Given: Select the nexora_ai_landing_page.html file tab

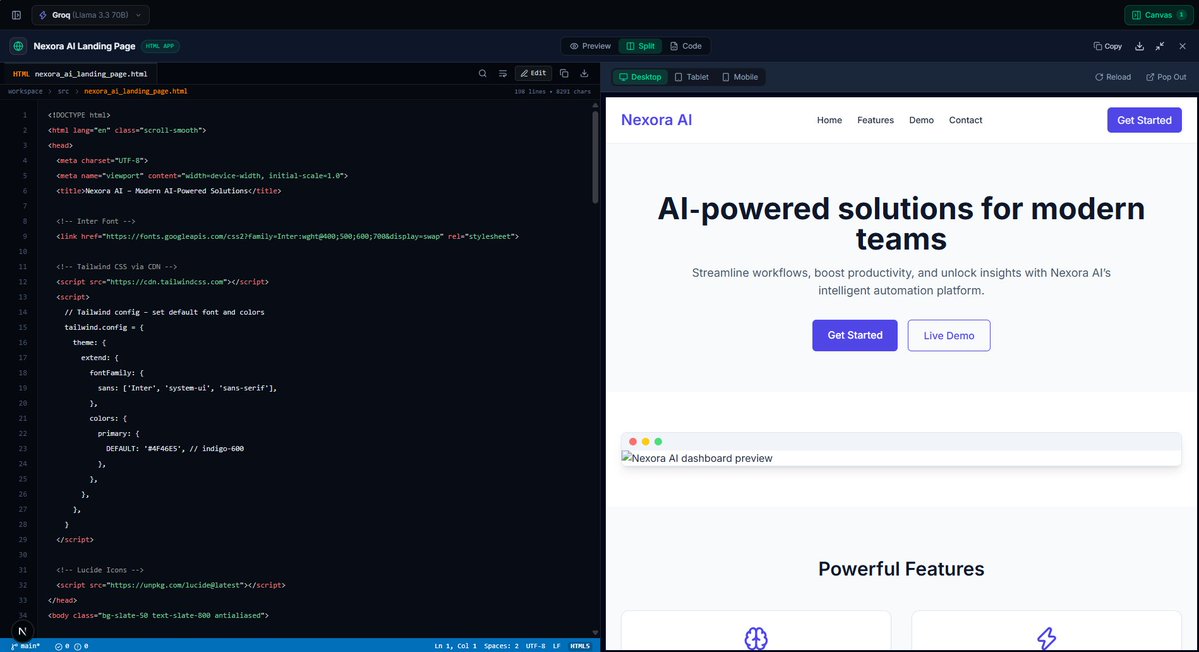Looking at the screenshot, I should click(x=80, y=73).
